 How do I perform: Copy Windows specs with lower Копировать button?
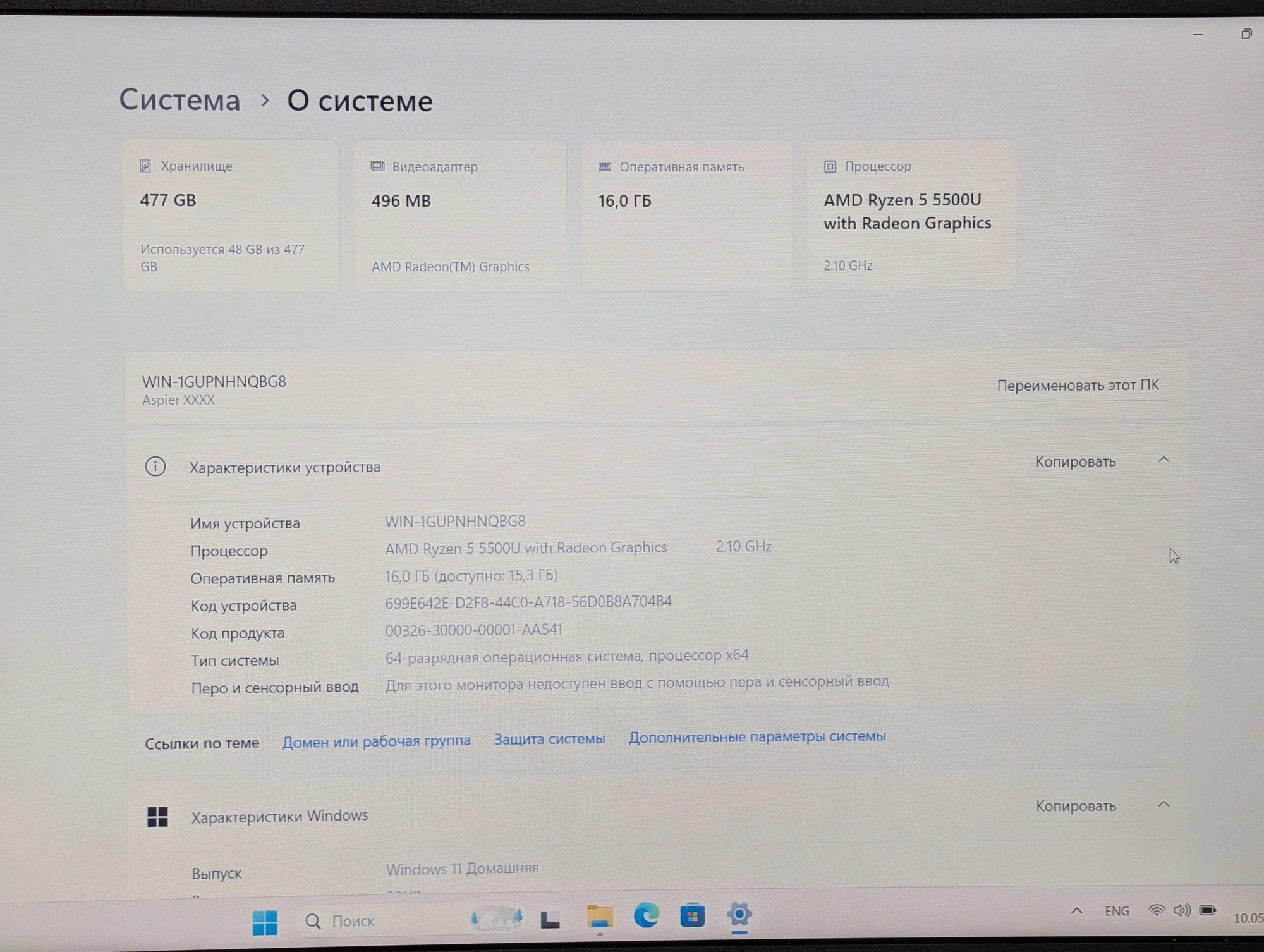click(x=1076, y=806)
